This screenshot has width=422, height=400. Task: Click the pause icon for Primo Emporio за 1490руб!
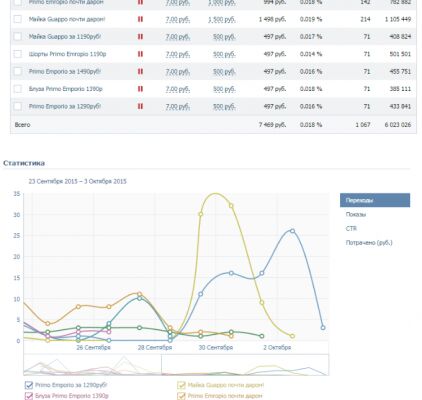point(140,71)
